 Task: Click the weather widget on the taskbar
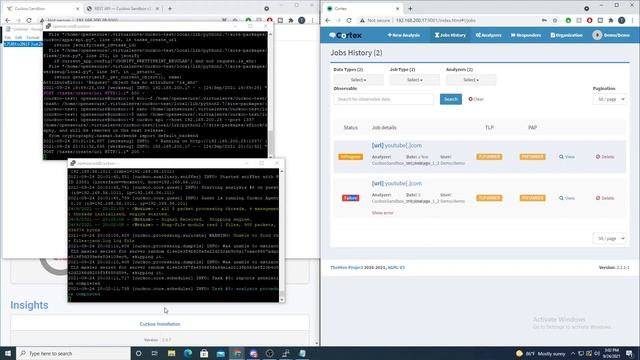click(x=540, y=353)
